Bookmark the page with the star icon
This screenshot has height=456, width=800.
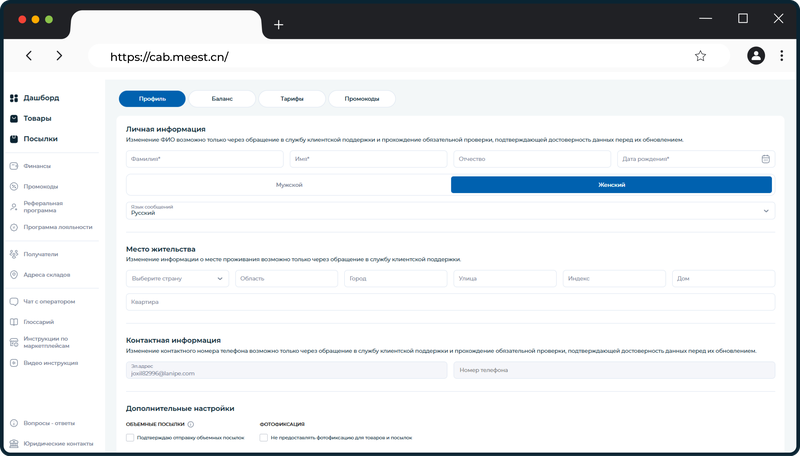700,56
